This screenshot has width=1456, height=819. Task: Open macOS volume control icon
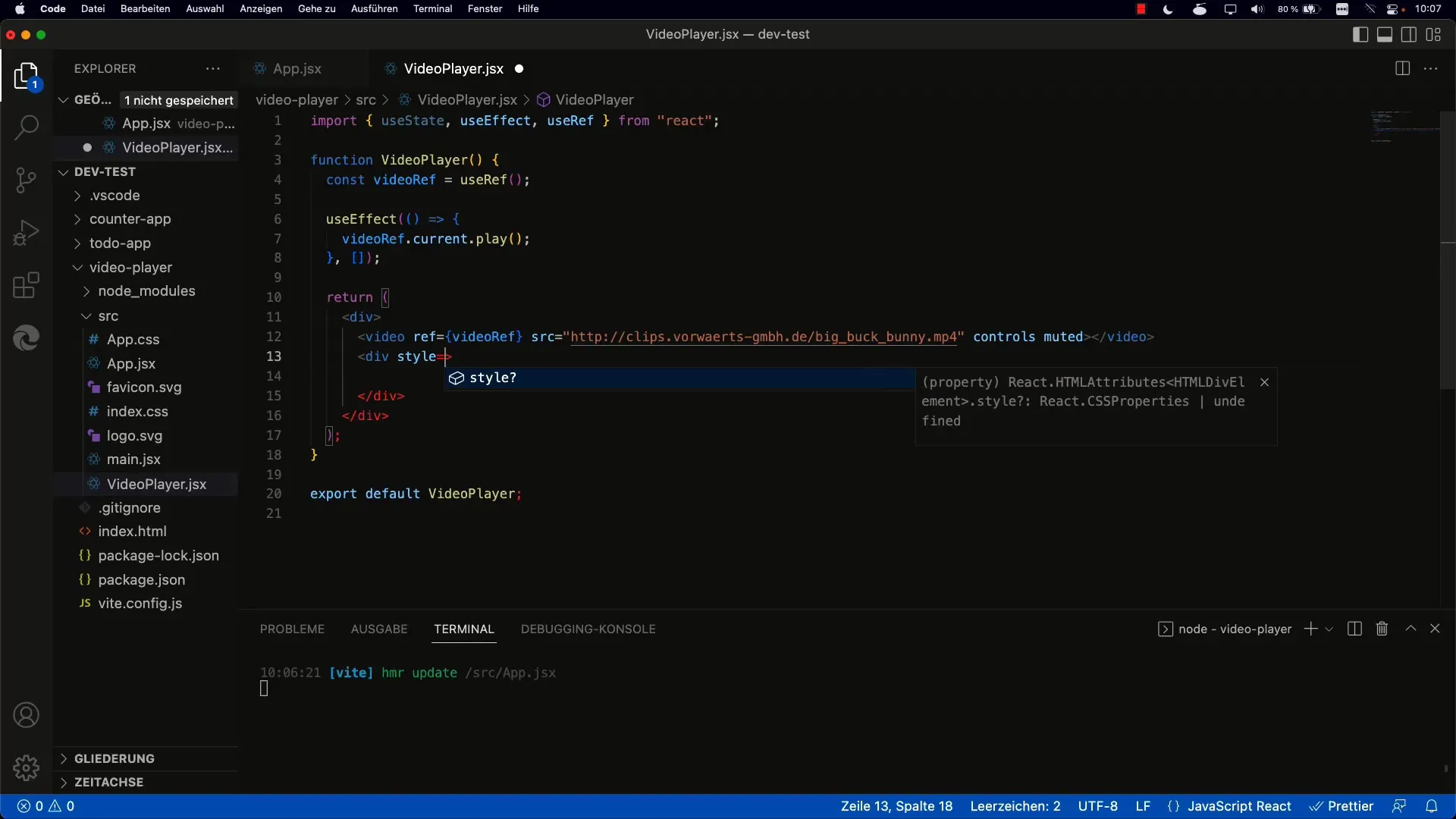(1257, 9)
